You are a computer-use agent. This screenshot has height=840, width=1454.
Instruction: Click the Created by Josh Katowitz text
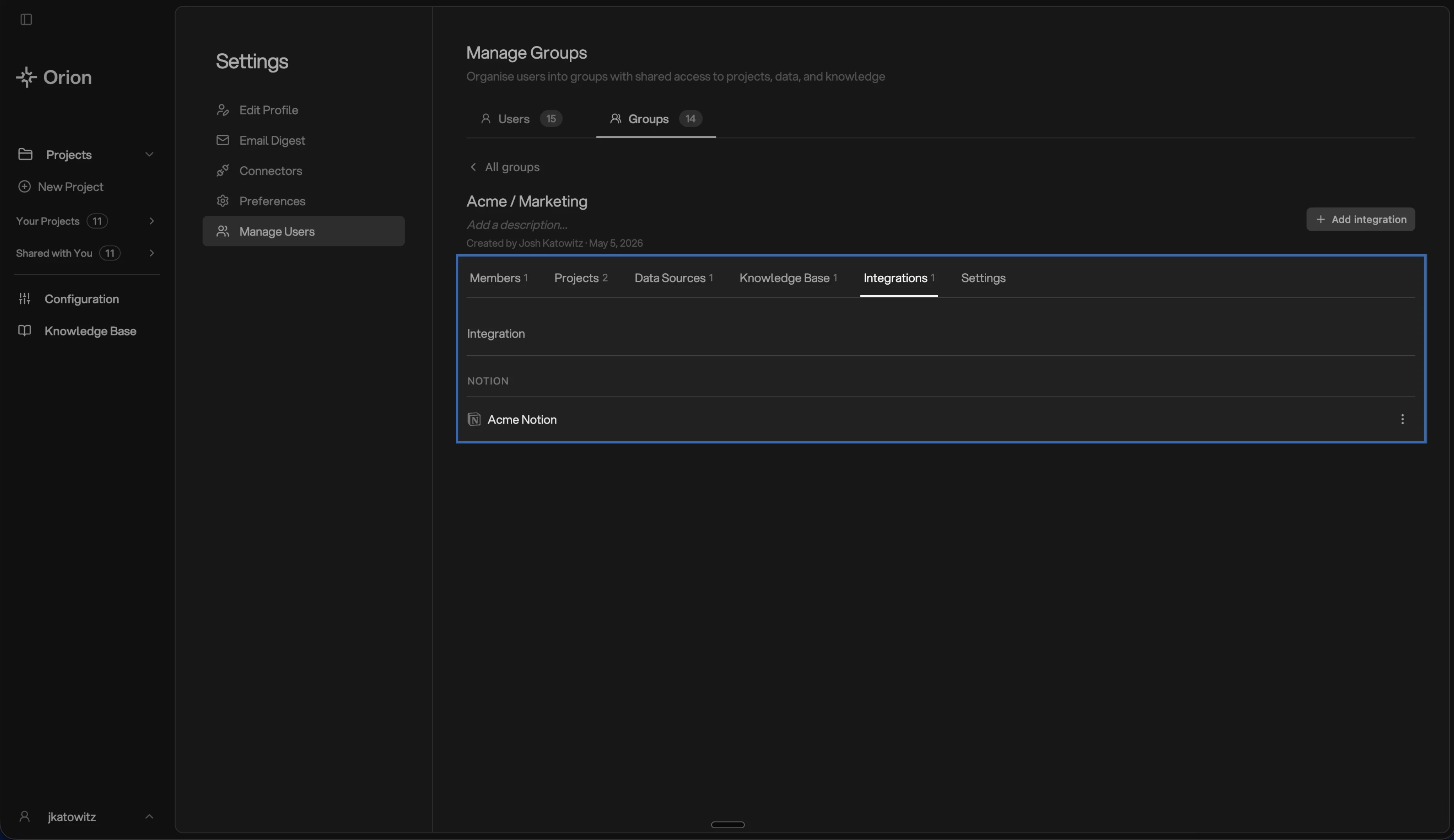554,243
